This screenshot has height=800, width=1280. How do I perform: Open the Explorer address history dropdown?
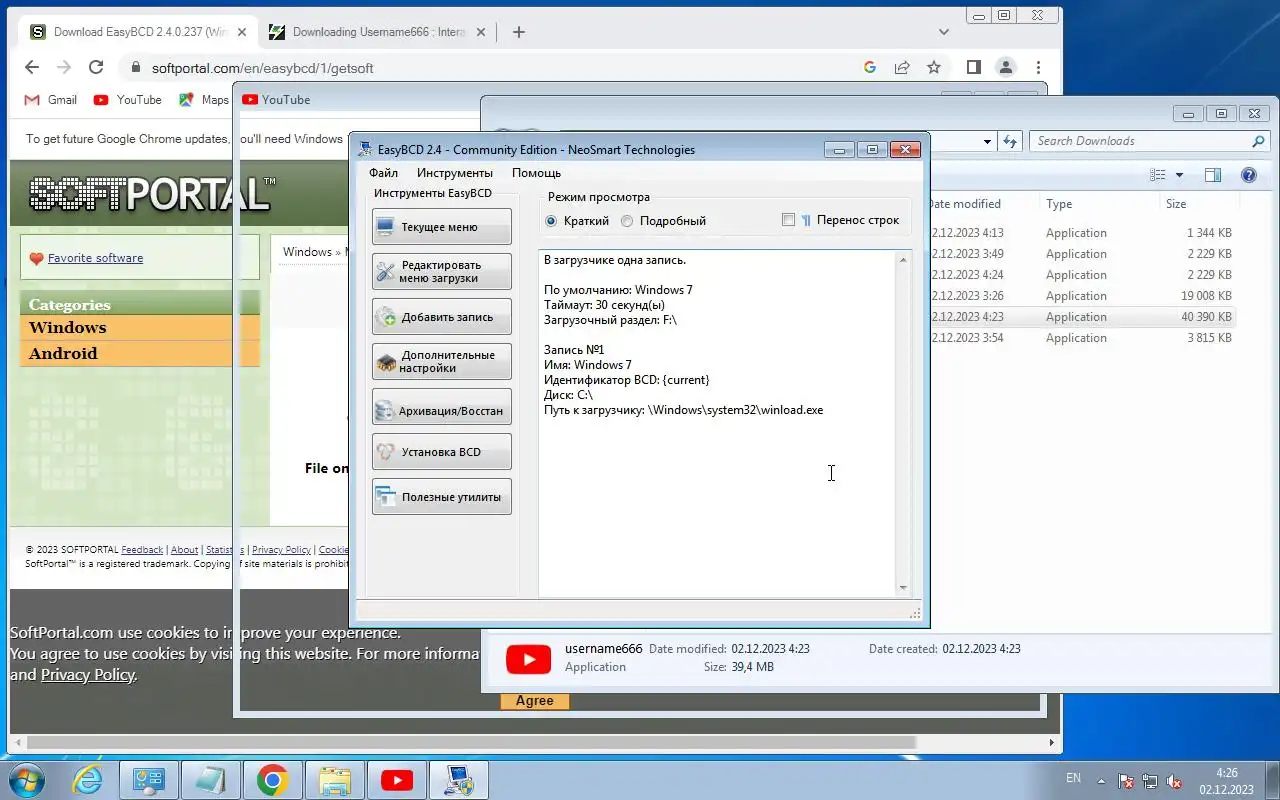(987, 141)
